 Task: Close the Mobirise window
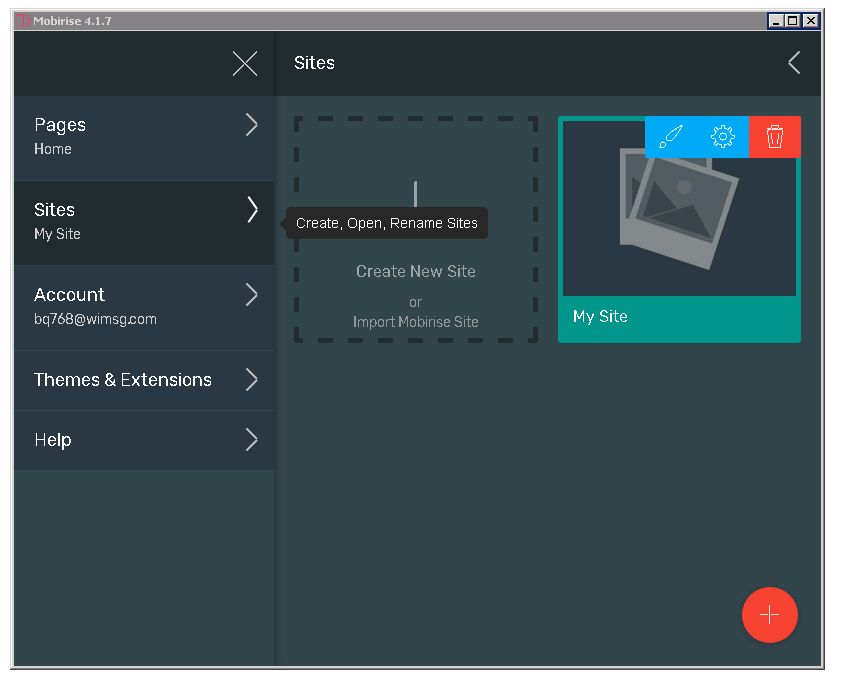[x=811, y=21]
